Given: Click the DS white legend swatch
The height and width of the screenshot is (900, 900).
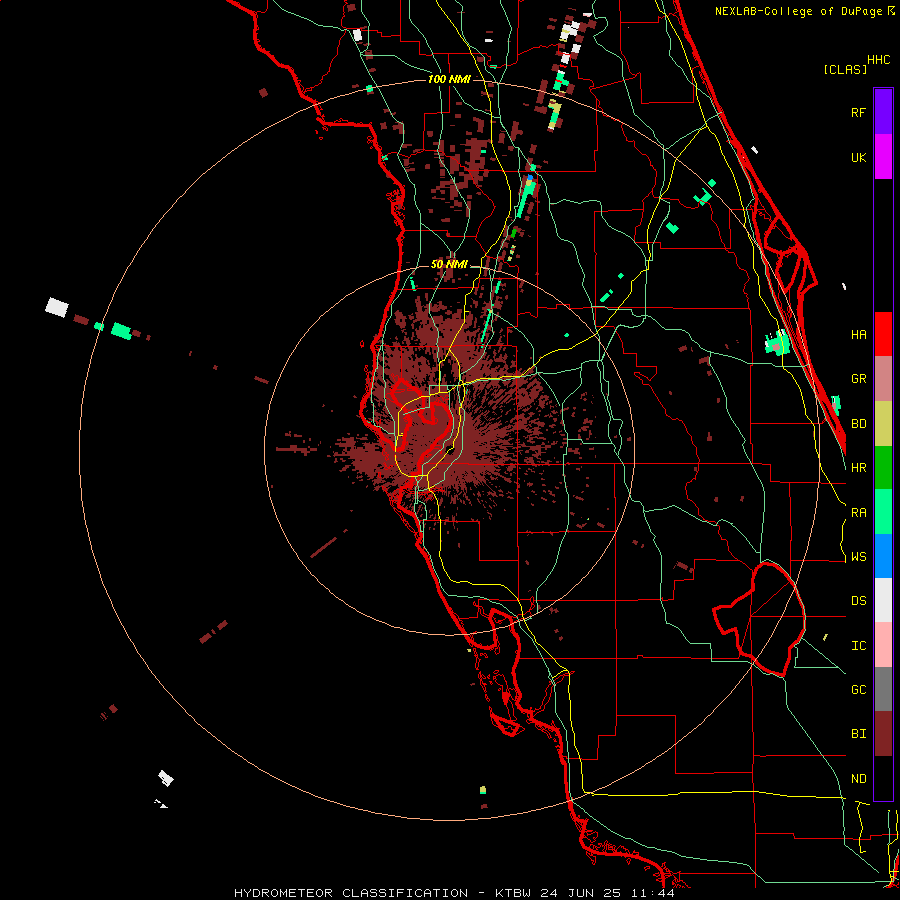Looking at the screenshot, I should click(883, 600).
